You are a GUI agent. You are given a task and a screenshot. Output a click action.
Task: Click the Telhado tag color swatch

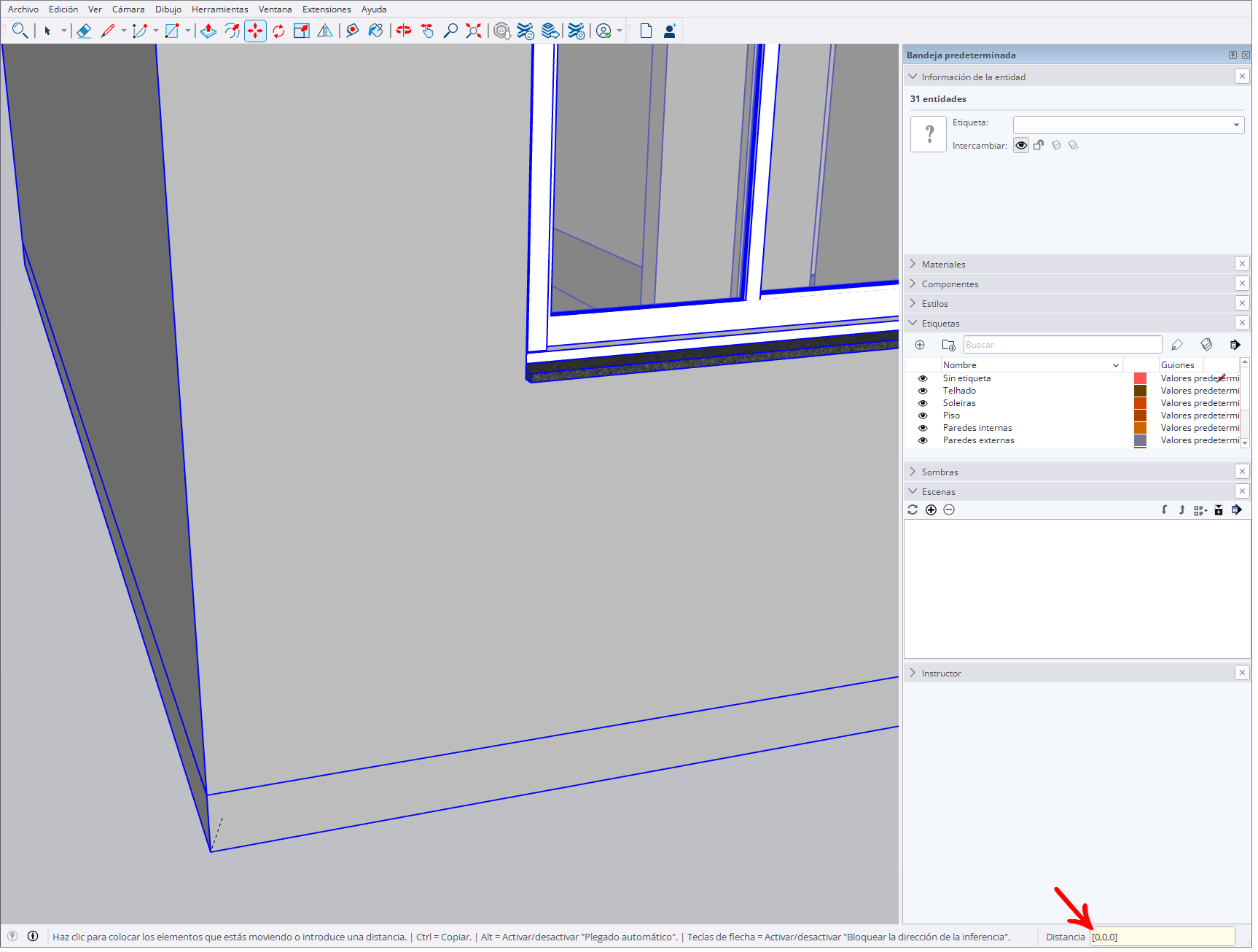(x=1140, y=391)
